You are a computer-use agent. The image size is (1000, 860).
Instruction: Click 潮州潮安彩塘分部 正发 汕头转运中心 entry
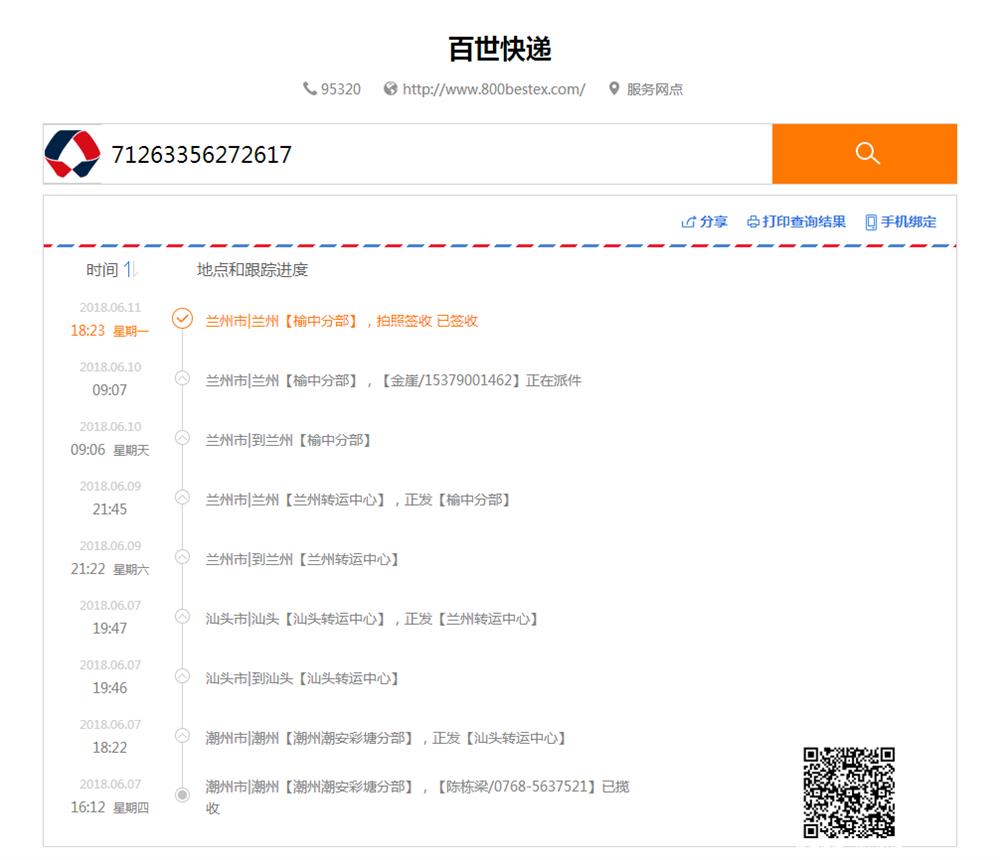[385, 738]
